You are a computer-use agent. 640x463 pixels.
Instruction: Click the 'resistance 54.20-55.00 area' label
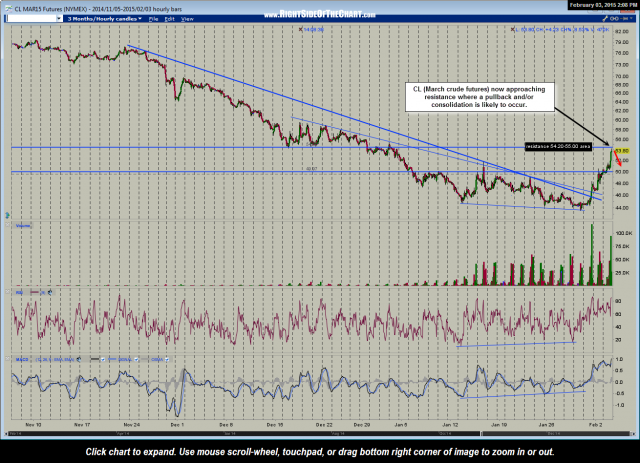[x=558, y=146]
